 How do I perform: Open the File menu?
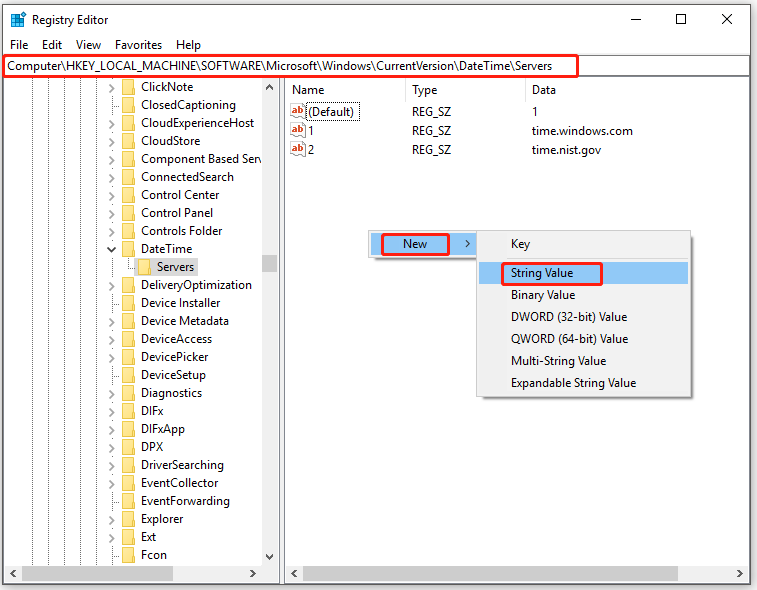click(x=19, y=45)
